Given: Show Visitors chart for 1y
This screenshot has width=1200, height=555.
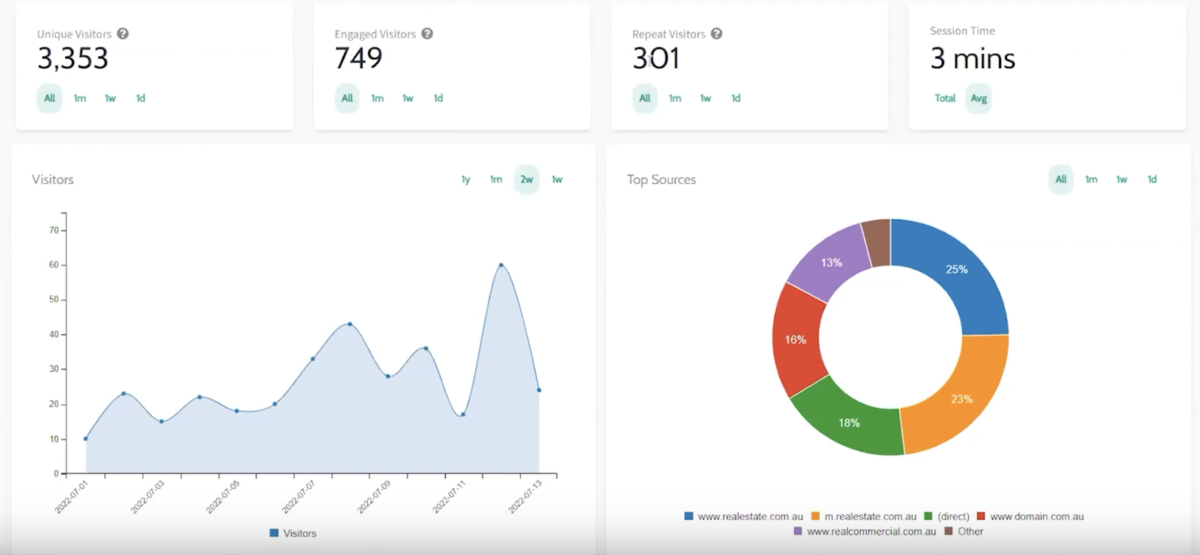Looking at the screenshot, I should pos(466,180).
